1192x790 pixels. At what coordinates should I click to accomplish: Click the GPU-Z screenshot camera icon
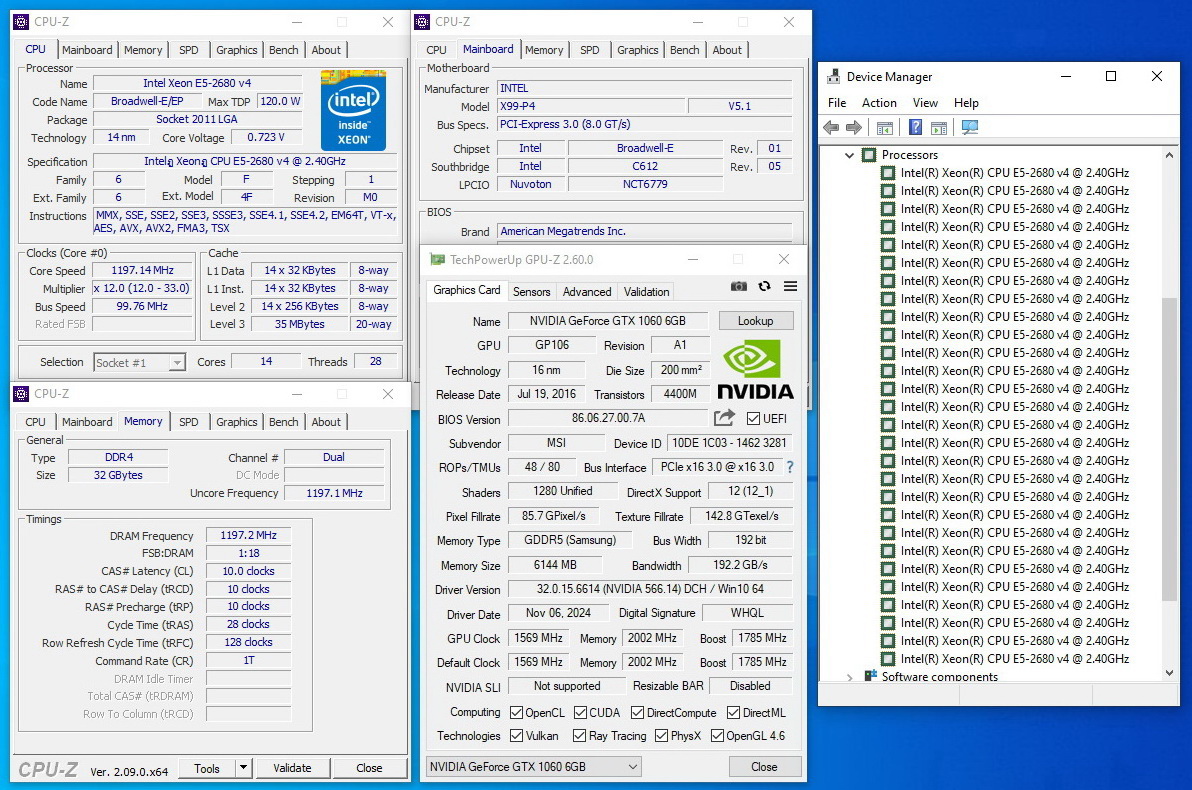coord(738,286)
